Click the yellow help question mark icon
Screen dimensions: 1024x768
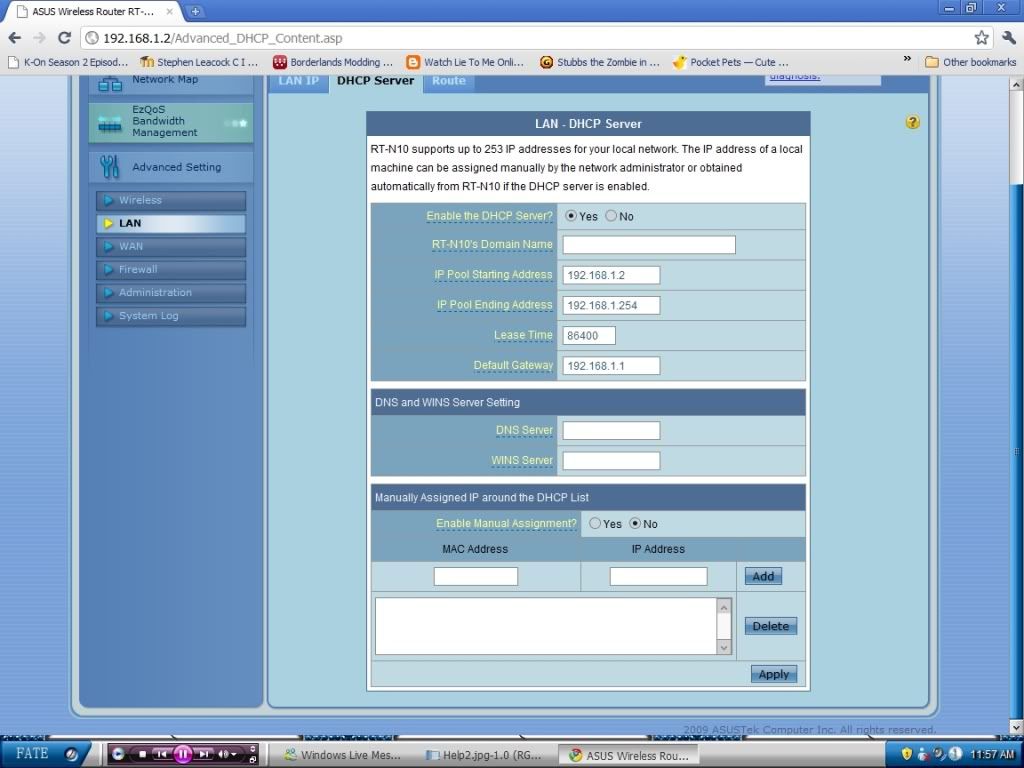[912, 122]
